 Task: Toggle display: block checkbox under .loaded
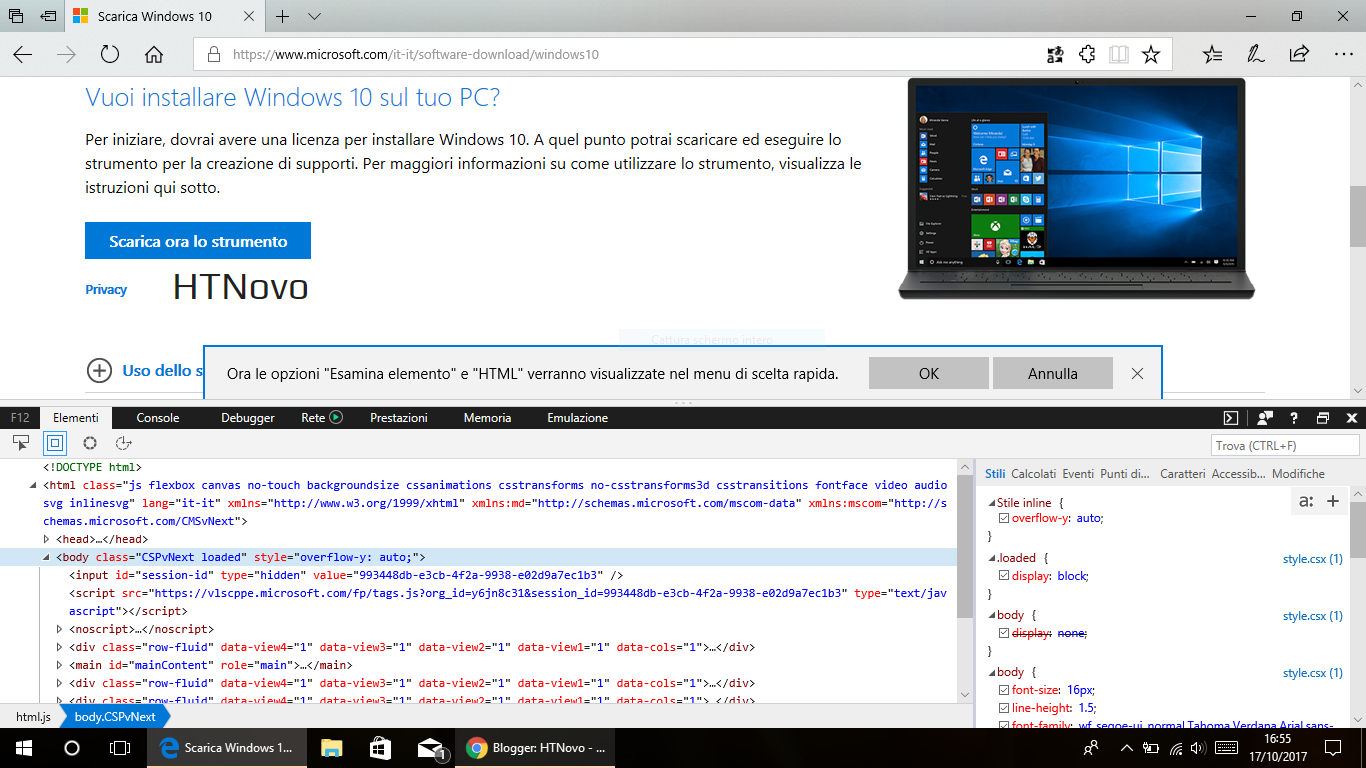pyautogui.click(x=1005, y=576)
